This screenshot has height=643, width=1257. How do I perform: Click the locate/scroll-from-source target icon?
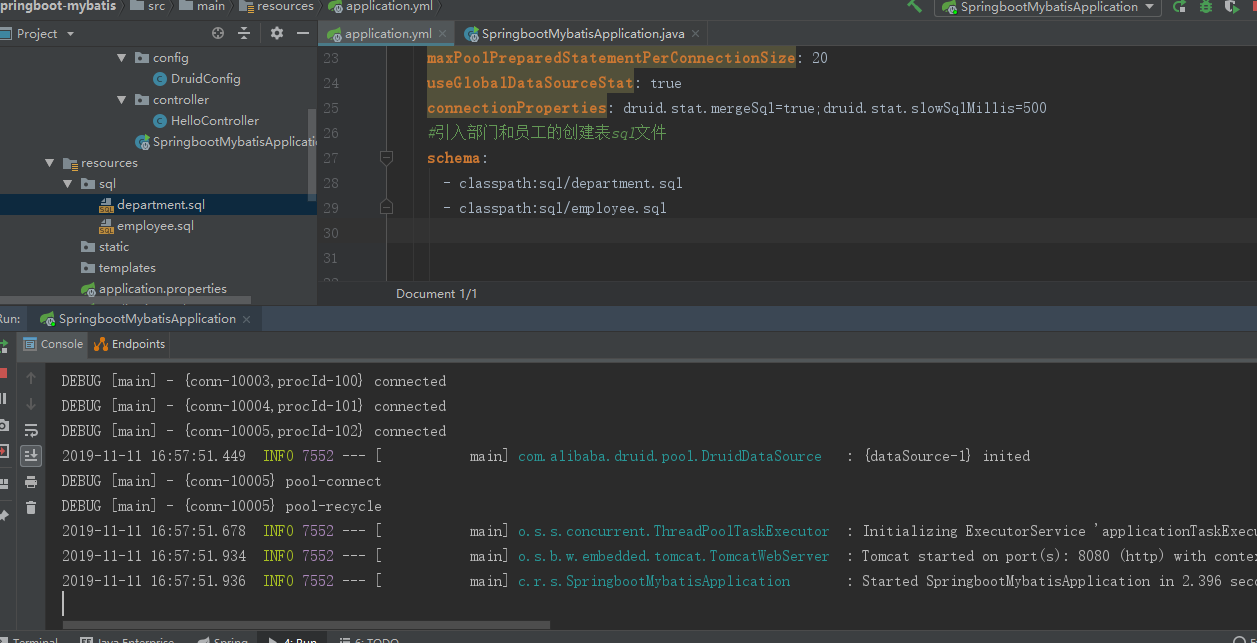[x=218, y=33]
